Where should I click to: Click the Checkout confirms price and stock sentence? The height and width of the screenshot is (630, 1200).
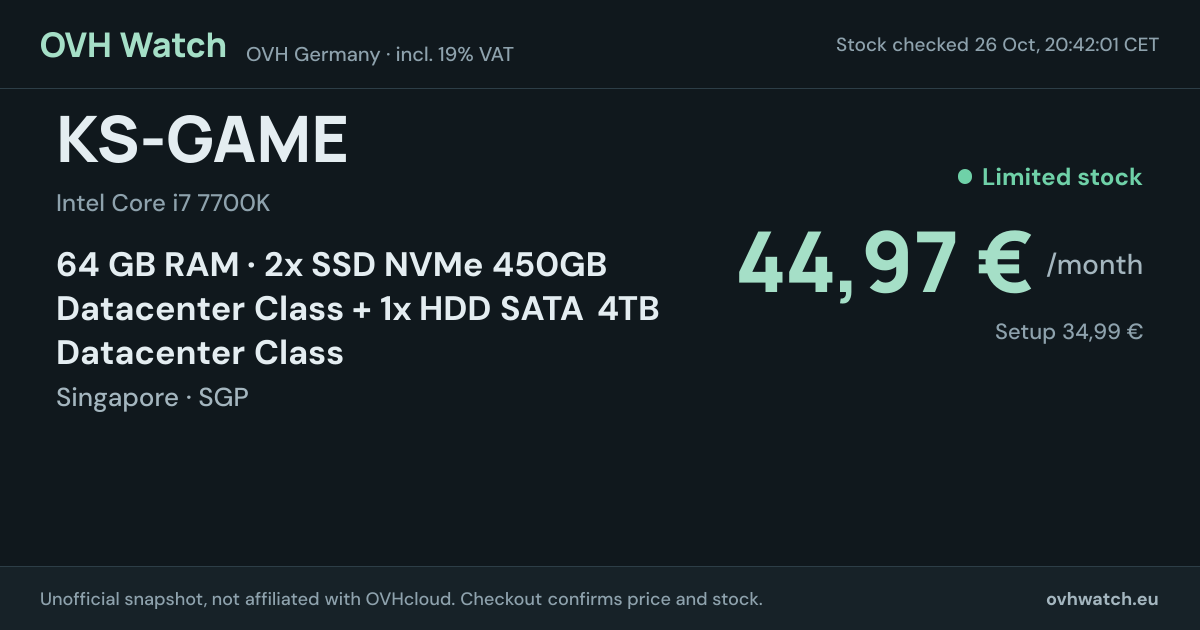[611, 599]
